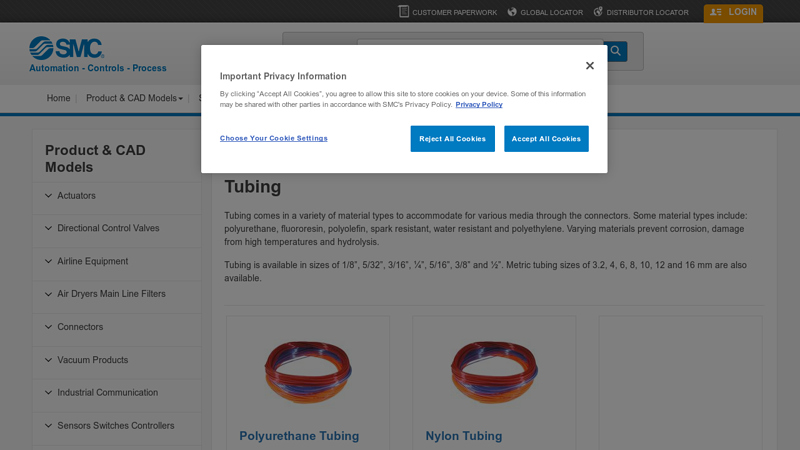This screenshot has height=450, width=800.
Task: Open the Nylon Tubing product link
Action: click(x=464, y=436)
